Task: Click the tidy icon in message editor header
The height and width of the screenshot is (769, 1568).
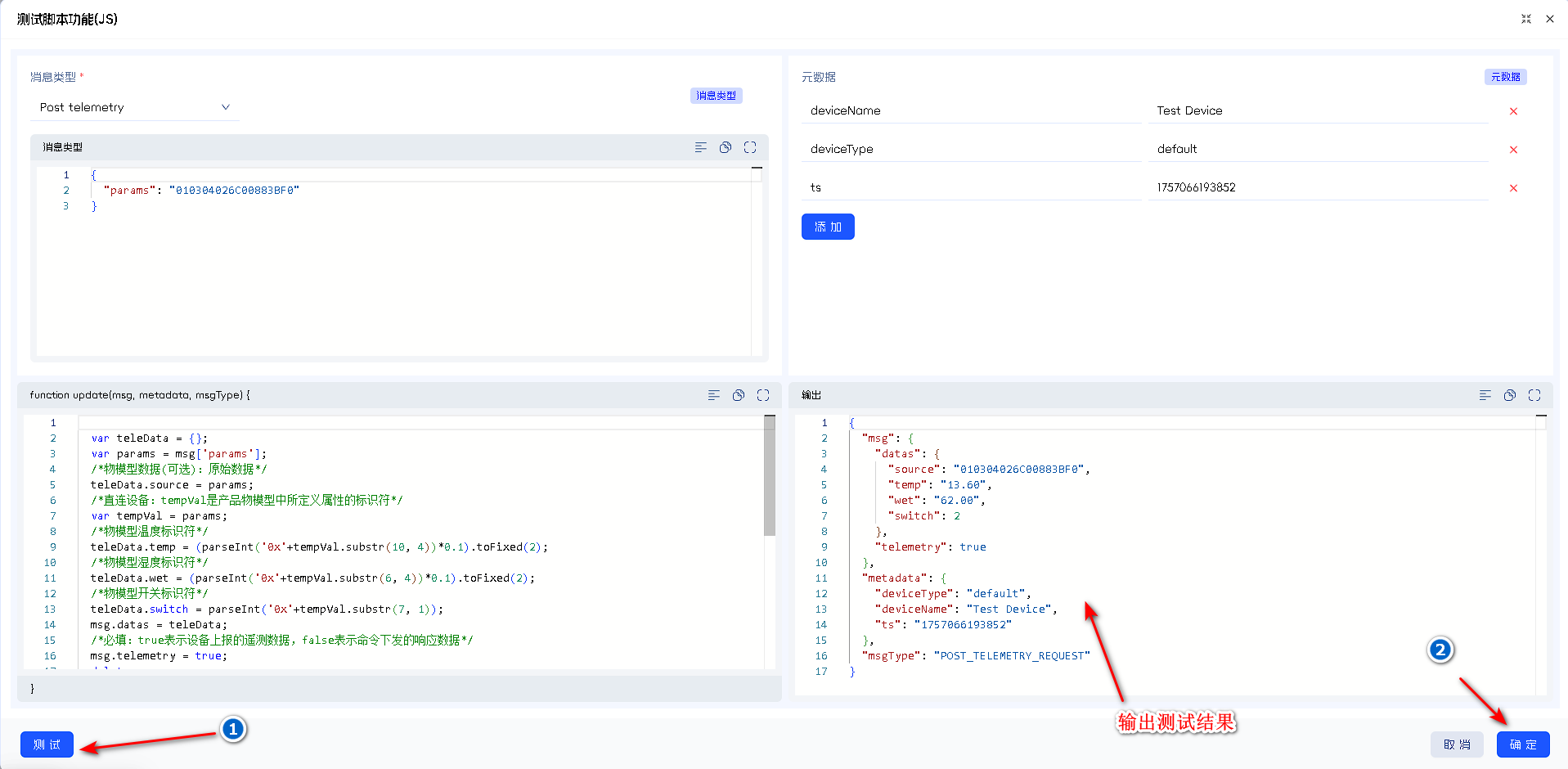Action: (725, 147)
